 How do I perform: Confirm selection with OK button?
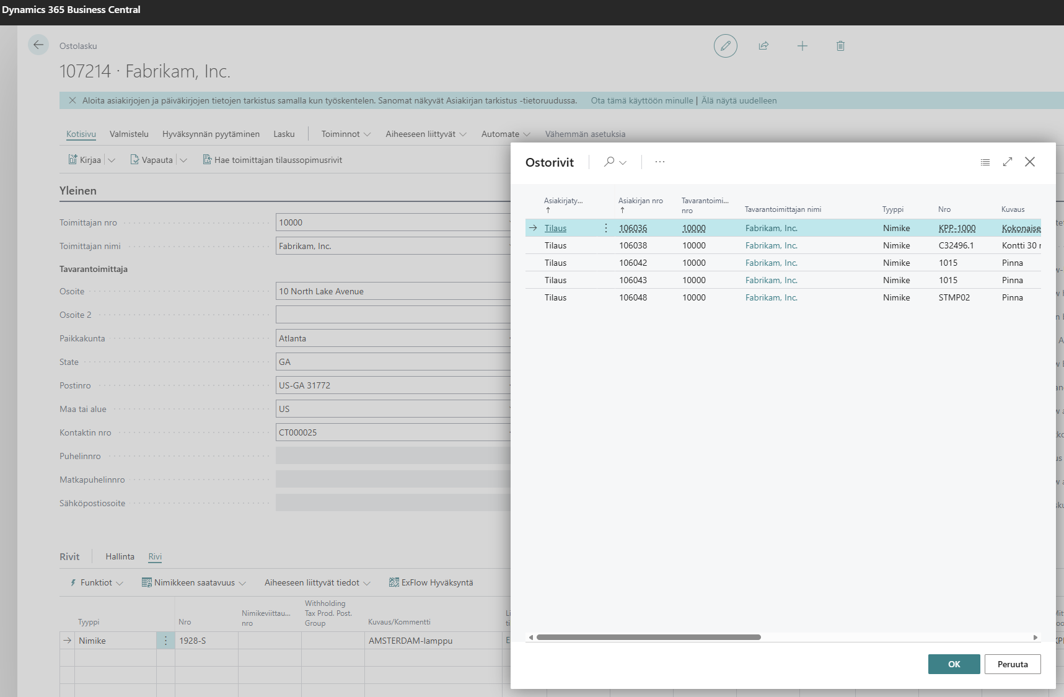pyautogui.click(x=954, y=664)
